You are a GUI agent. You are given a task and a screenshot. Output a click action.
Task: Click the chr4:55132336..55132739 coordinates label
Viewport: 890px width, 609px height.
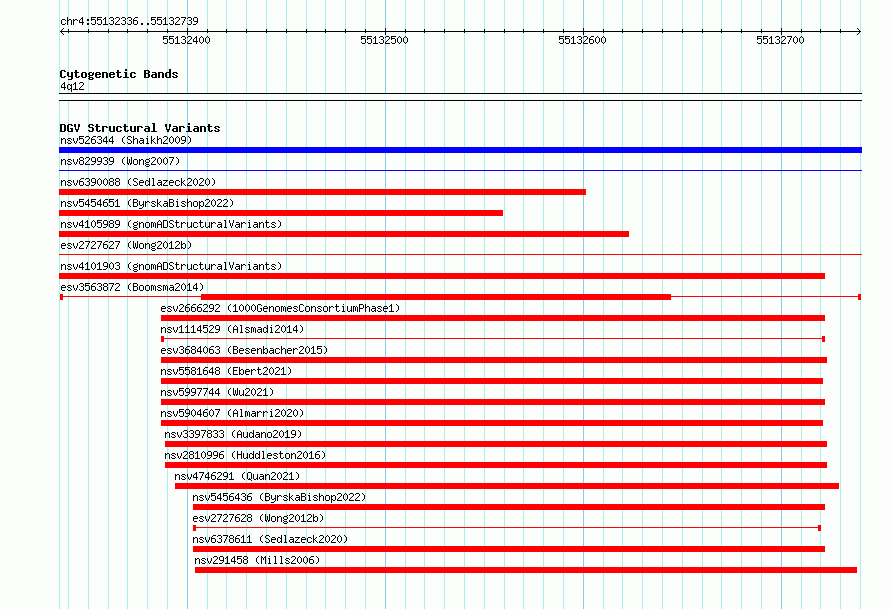click(129, 21)
